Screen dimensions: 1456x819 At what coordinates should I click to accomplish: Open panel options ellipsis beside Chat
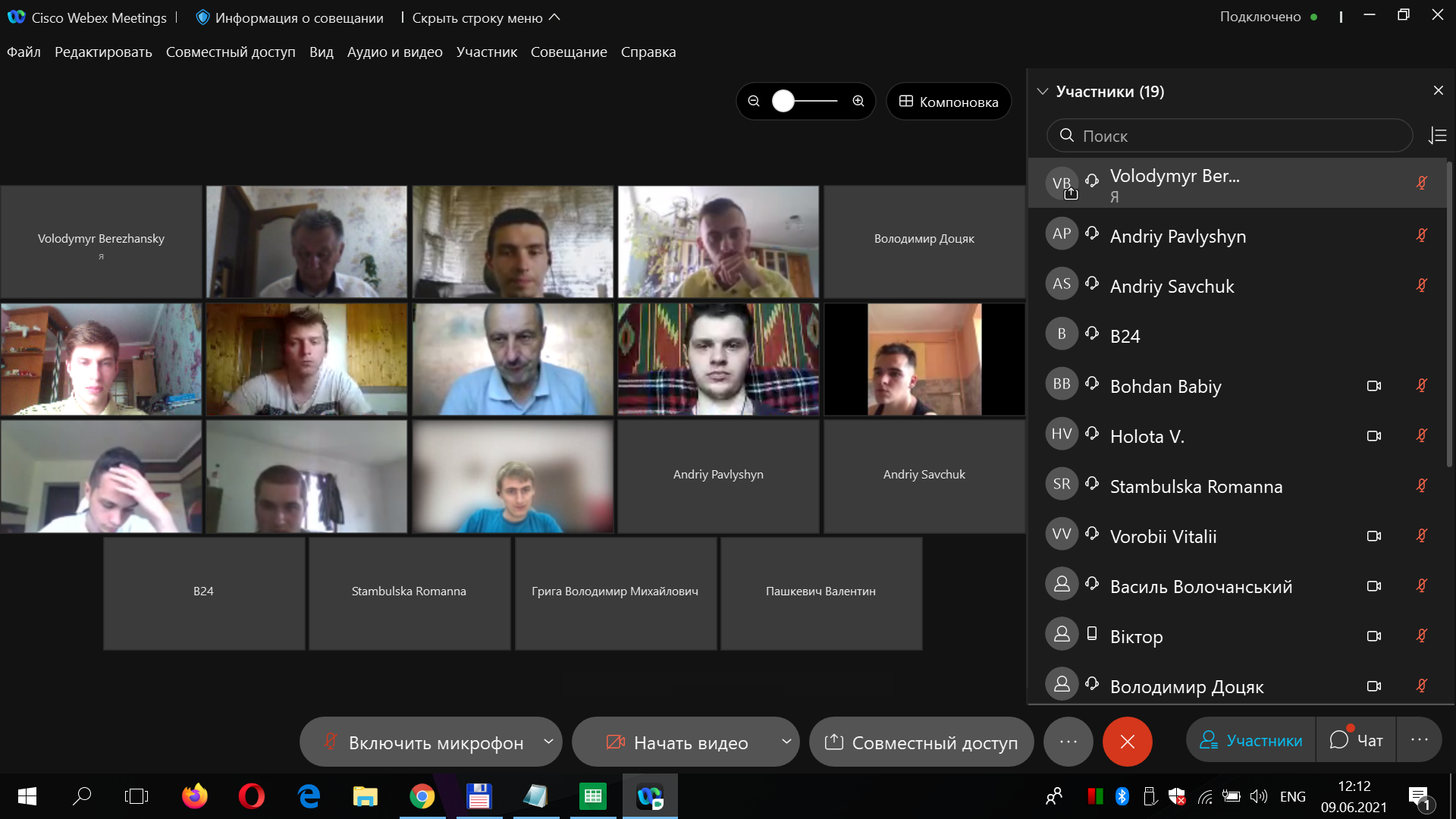[x=1420, y=740]
